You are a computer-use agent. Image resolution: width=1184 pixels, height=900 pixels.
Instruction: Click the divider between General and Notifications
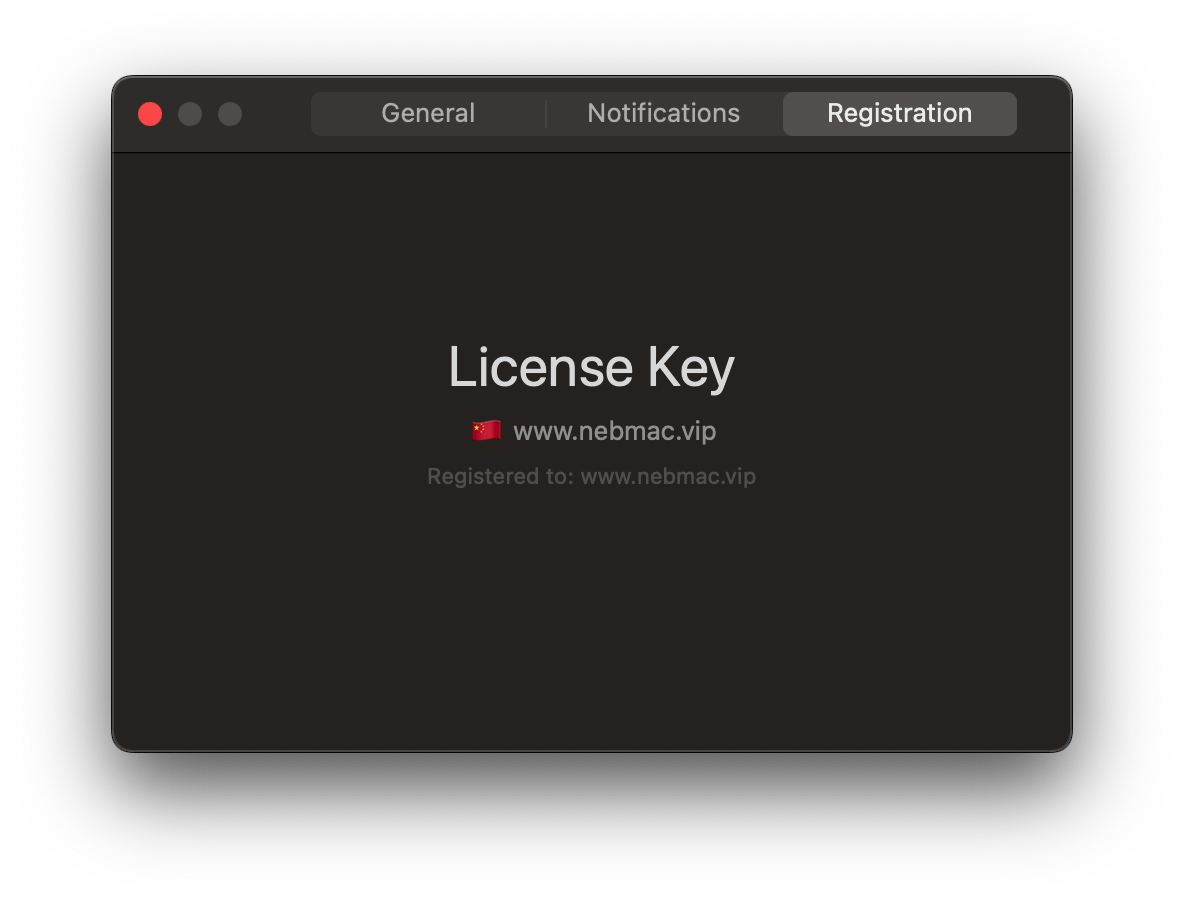pos(546,114)
